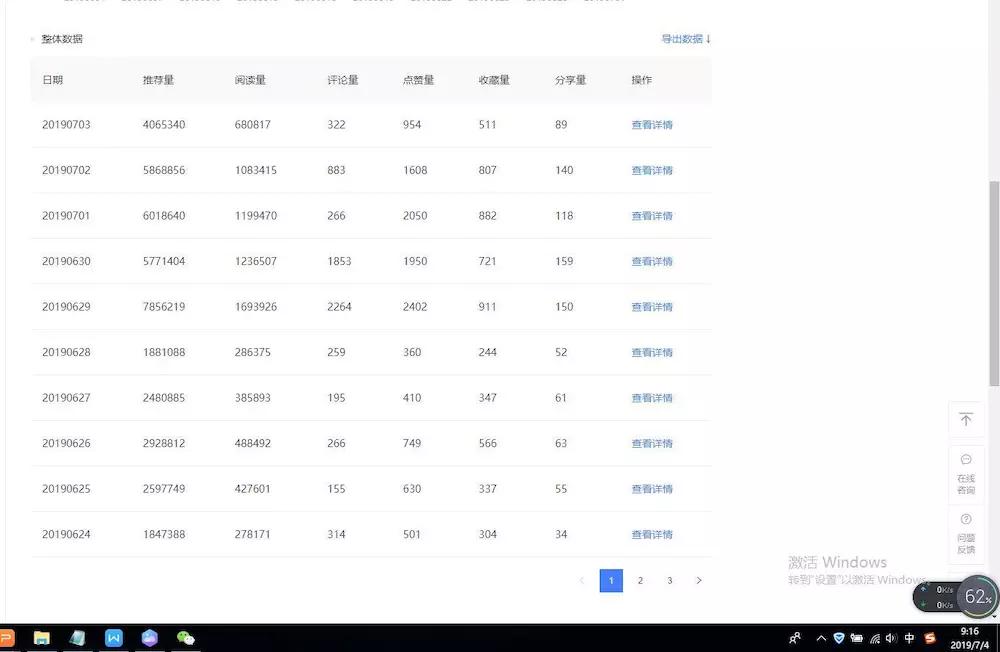This screenshot has height=652, width=1000.
Task: Click the battery tray icon
Action: 857,638
